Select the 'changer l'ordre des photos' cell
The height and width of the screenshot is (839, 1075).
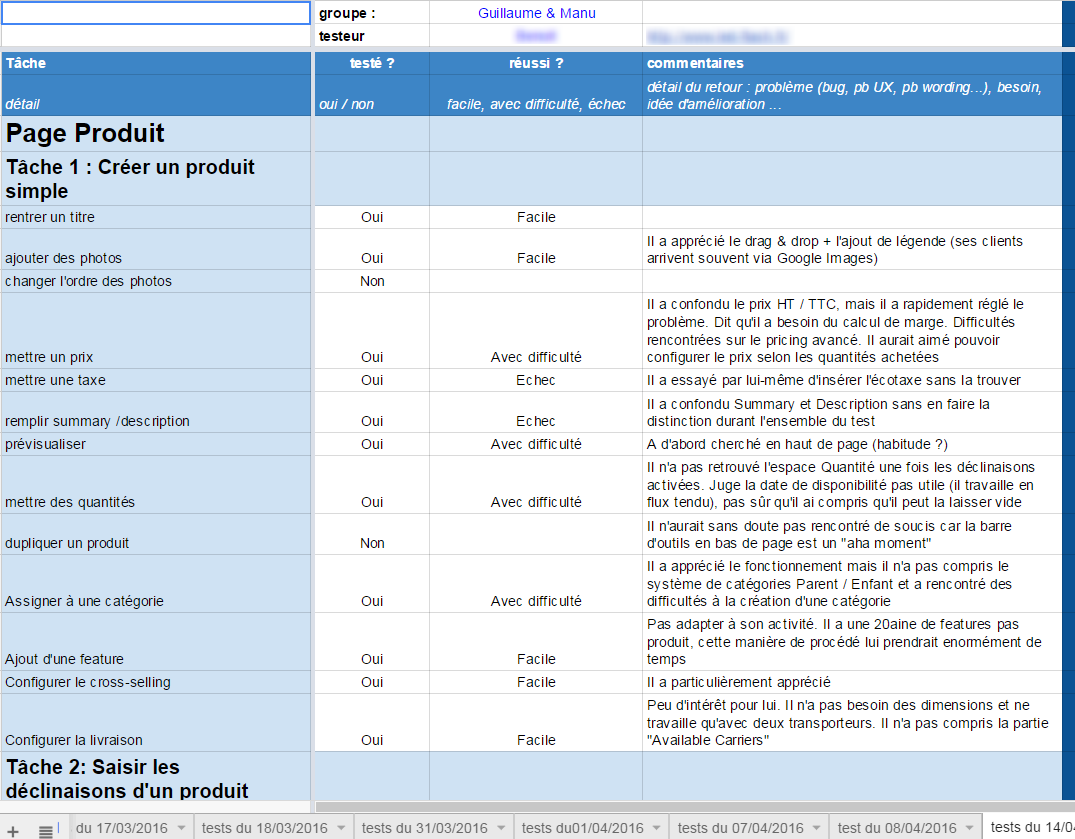[x=156, y=281]
